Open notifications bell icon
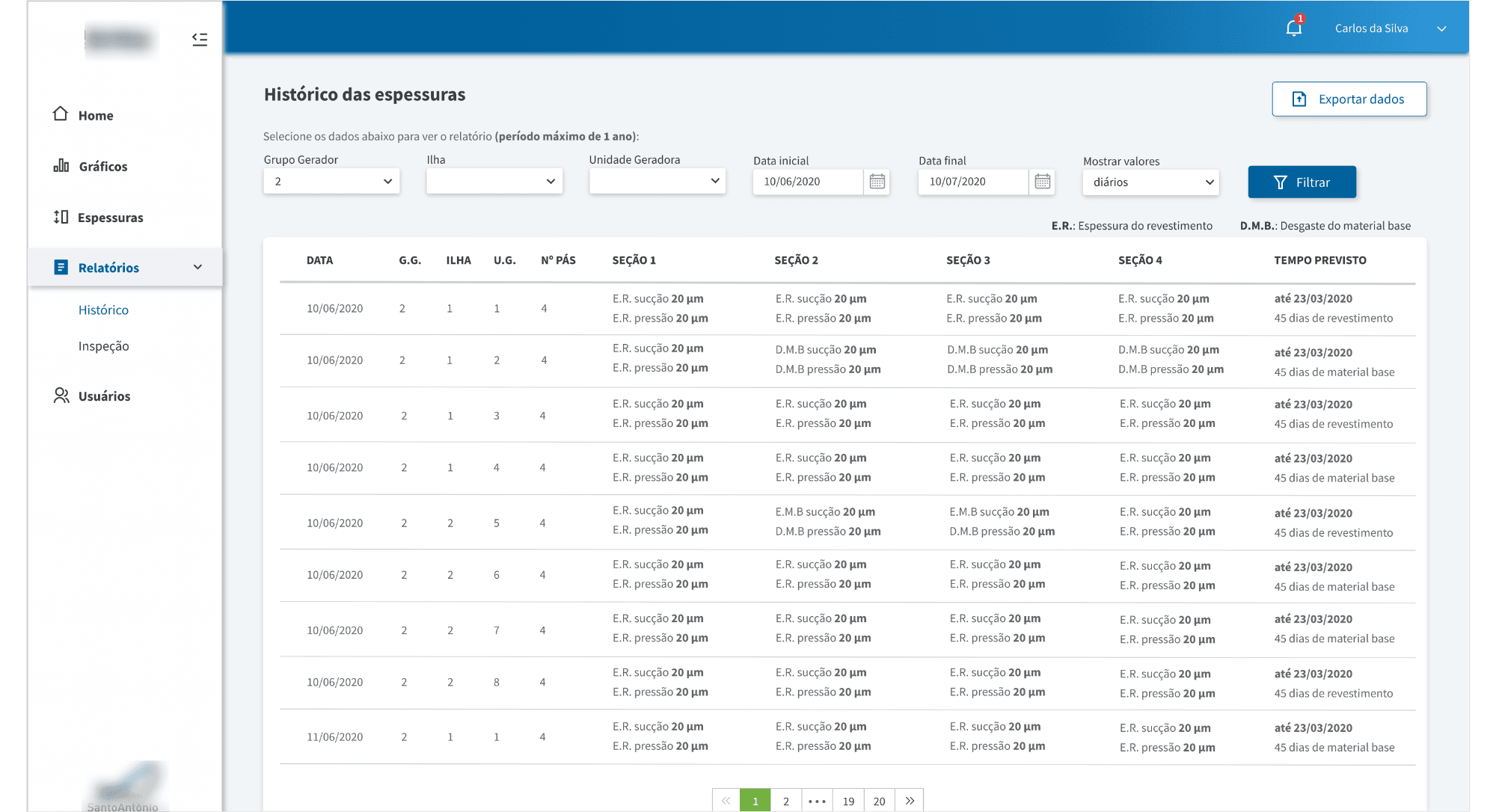Screen dimensions: 1496x812 click(1293, 28)
